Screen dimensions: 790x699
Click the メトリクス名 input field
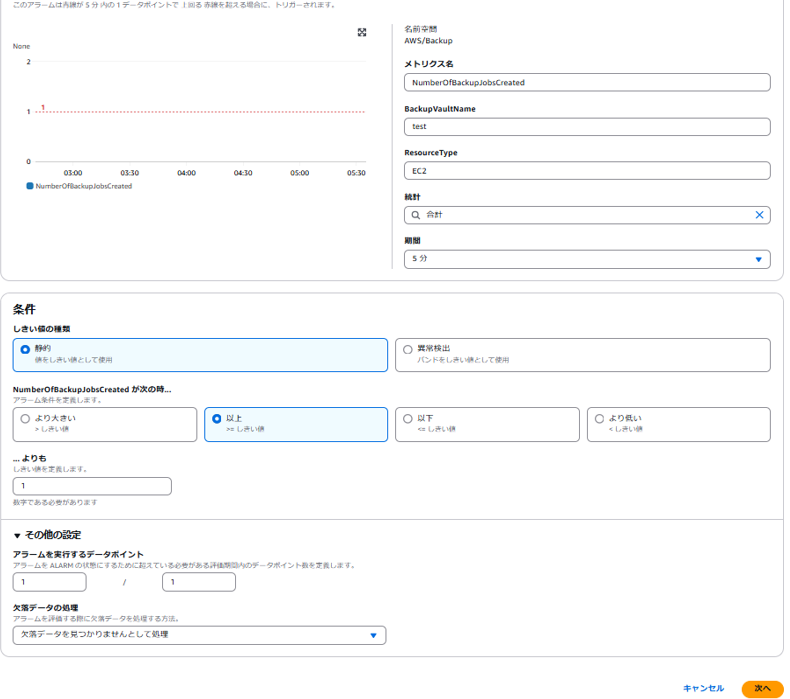click(x=587, y=83)
